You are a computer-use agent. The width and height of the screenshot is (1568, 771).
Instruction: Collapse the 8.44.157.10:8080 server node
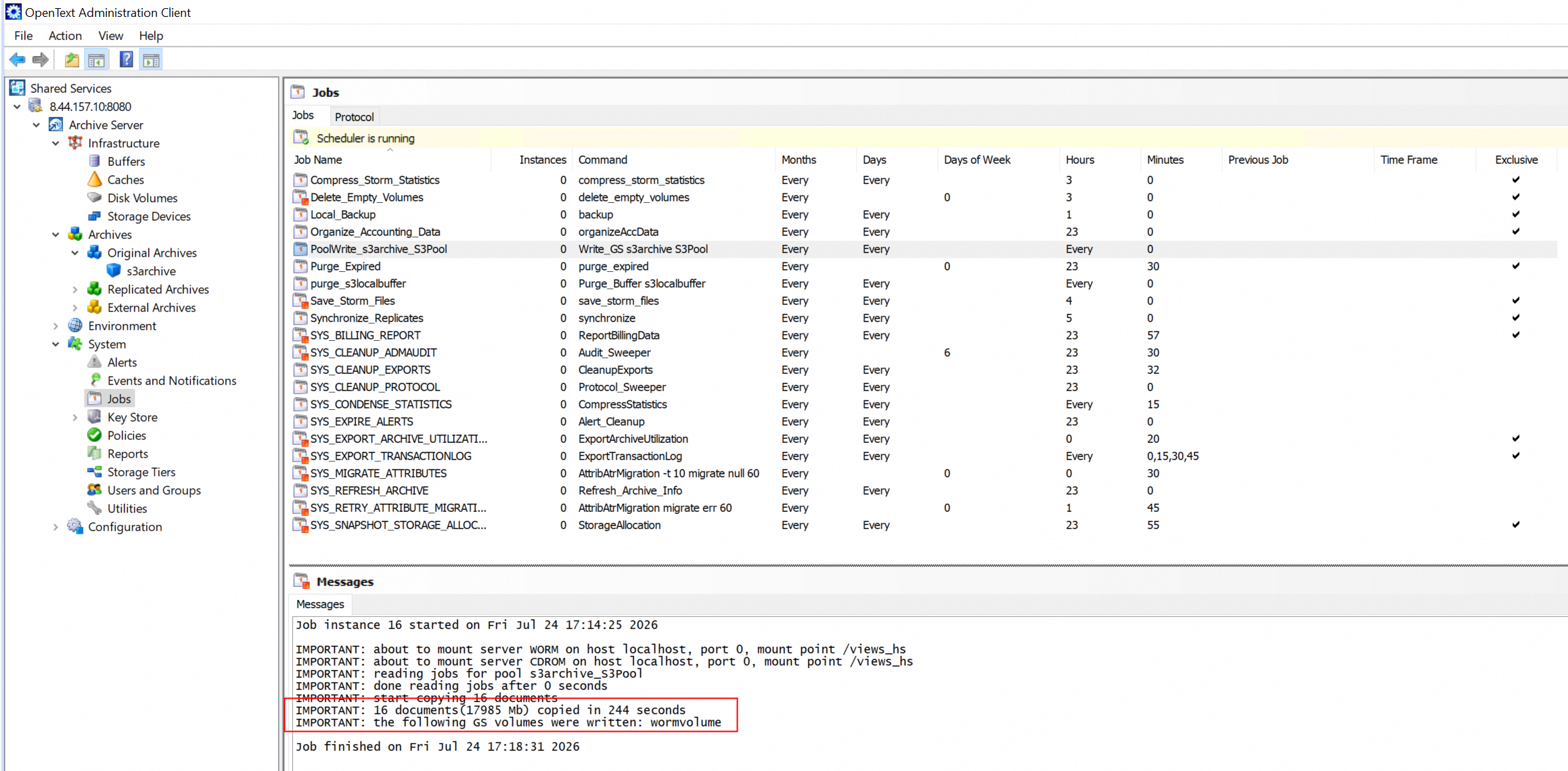[17, 107]
